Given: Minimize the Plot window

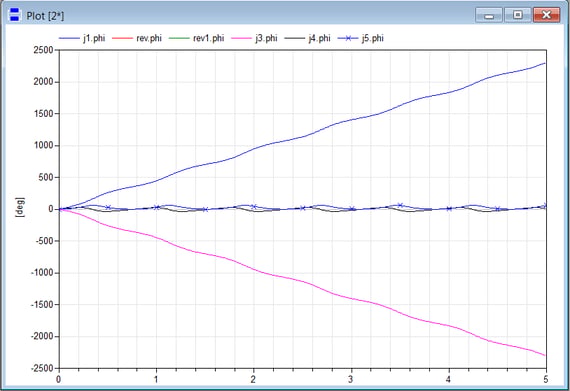Looking at the screenshot, I should tap(489, 15).
